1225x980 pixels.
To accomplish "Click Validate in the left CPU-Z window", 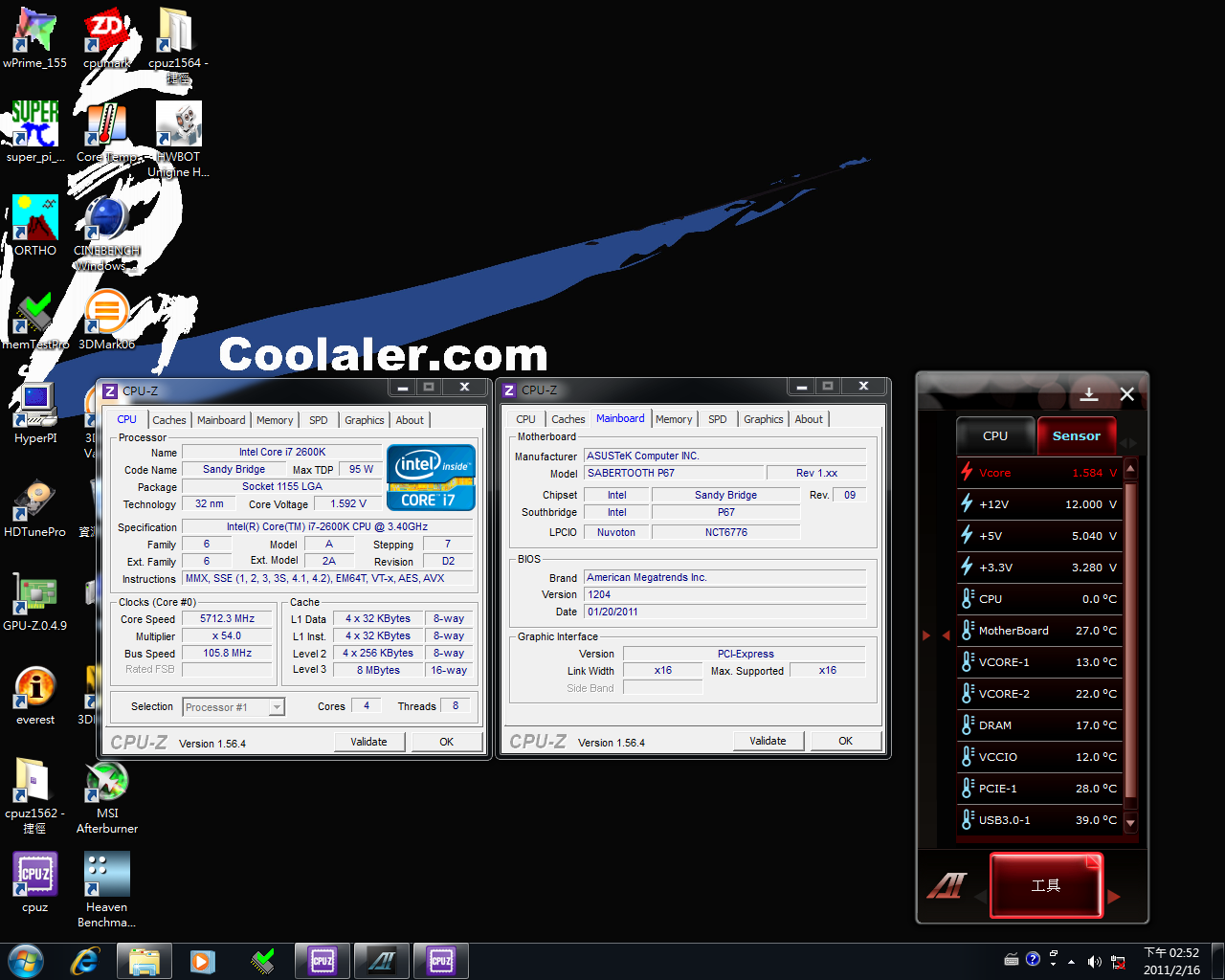I will (369, 742).
